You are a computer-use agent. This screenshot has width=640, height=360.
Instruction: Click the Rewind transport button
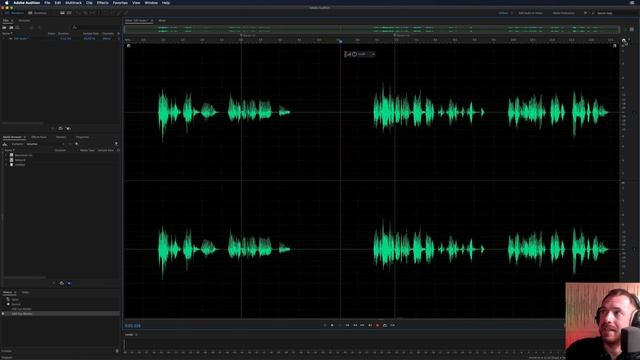tap(355, 325)
